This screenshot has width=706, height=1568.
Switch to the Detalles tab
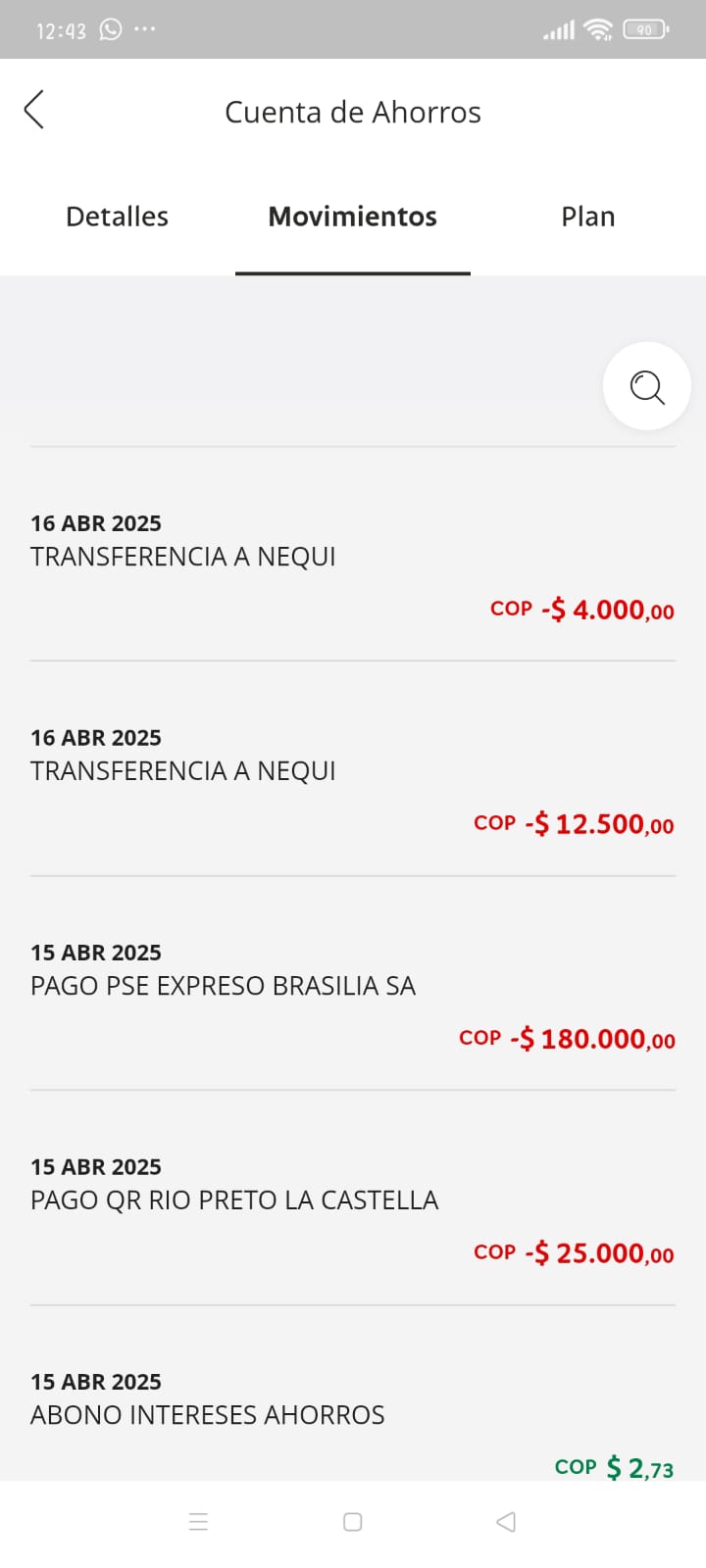pos(117,217)
